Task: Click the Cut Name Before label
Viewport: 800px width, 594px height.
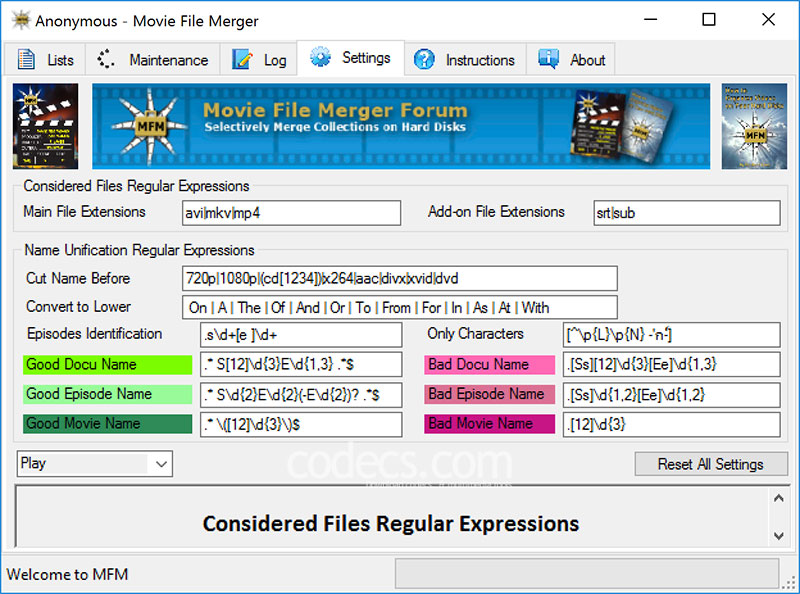Action: [x=78, y=278]
